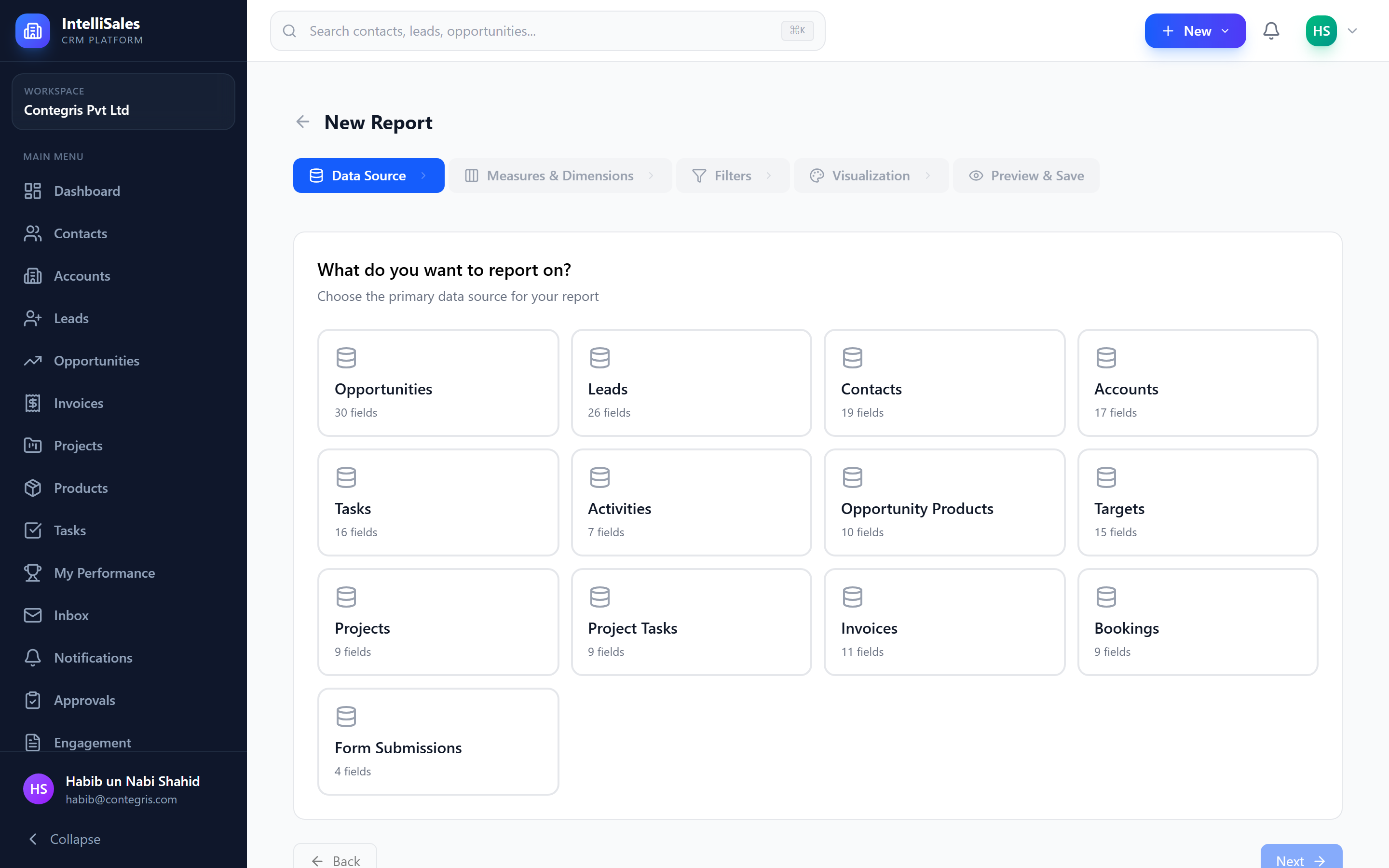Click the Opportunities trend icon in sidebar

[x=33, y=361]
